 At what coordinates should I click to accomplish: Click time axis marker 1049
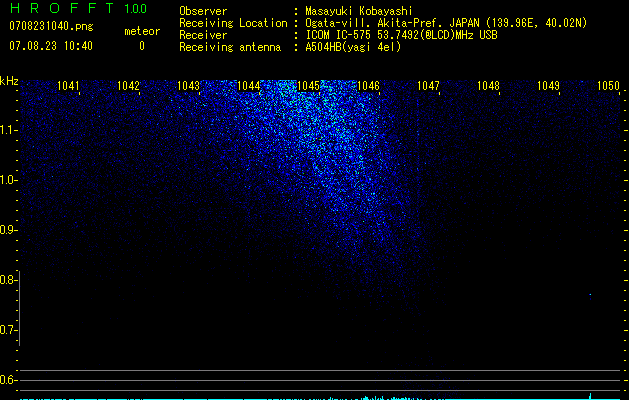pos(548,86)
